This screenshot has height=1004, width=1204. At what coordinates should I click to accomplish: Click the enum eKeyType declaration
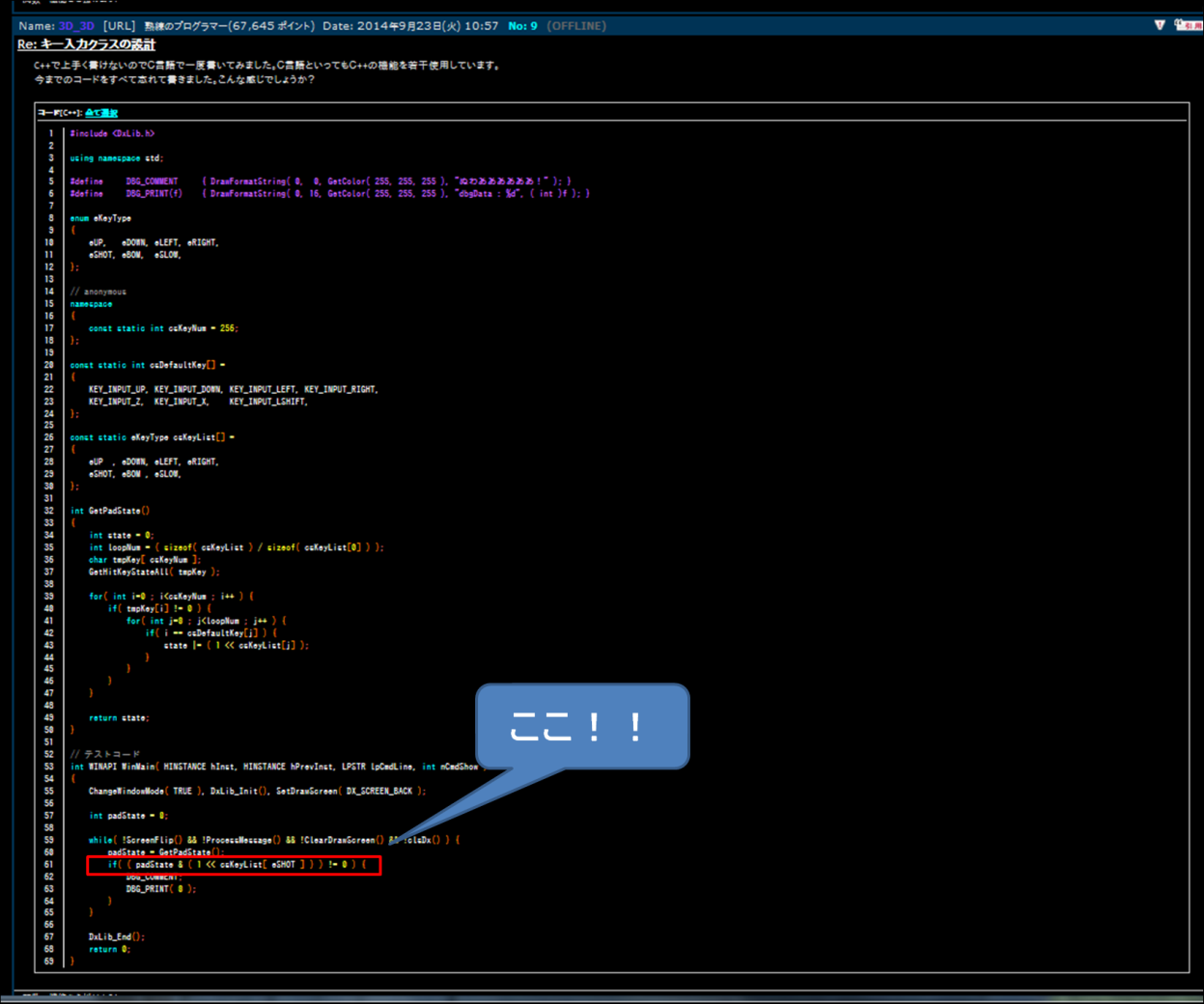tap(100, 219)
